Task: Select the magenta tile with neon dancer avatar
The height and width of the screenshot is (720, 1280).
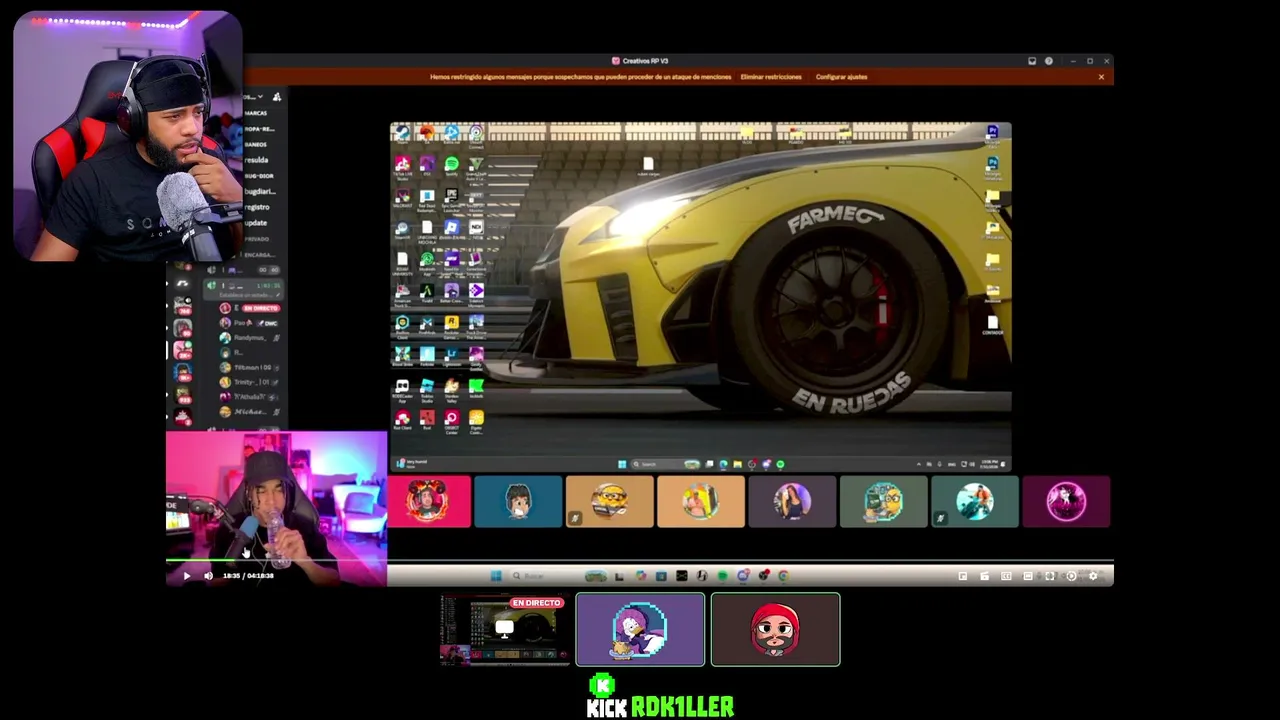Action: [x=1066, y=501]
